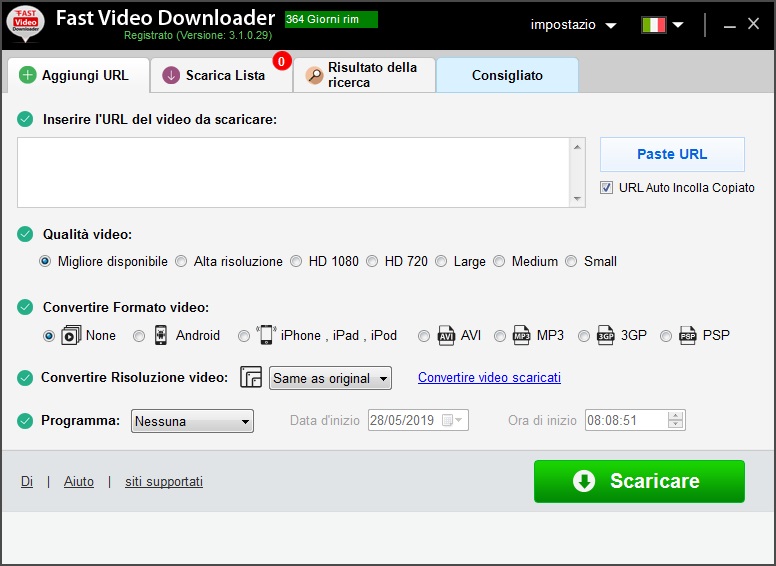Click the AVI file icon
The width and height of the screenshot is (776, 566).
446,335
